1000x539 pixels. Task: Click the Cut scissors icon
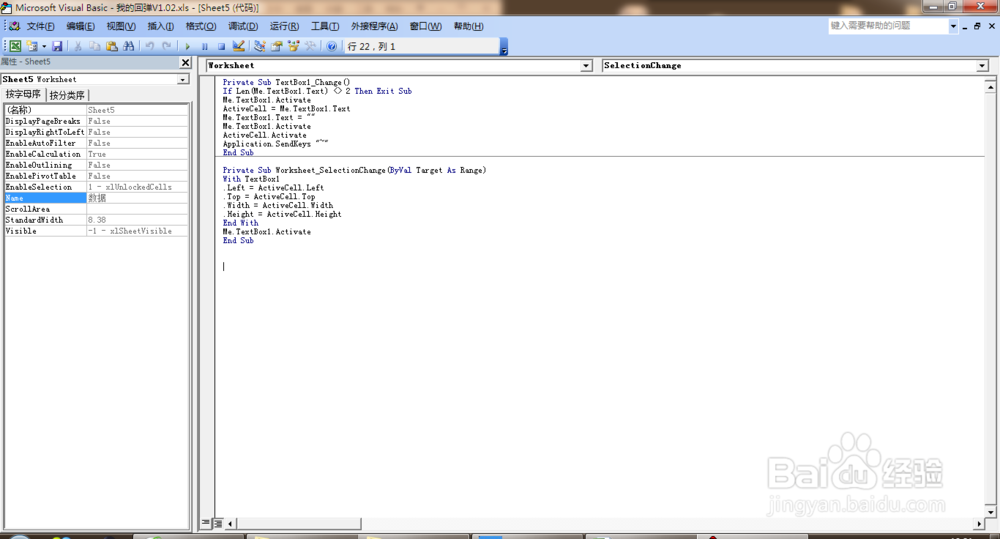click(x=78, y=46)
